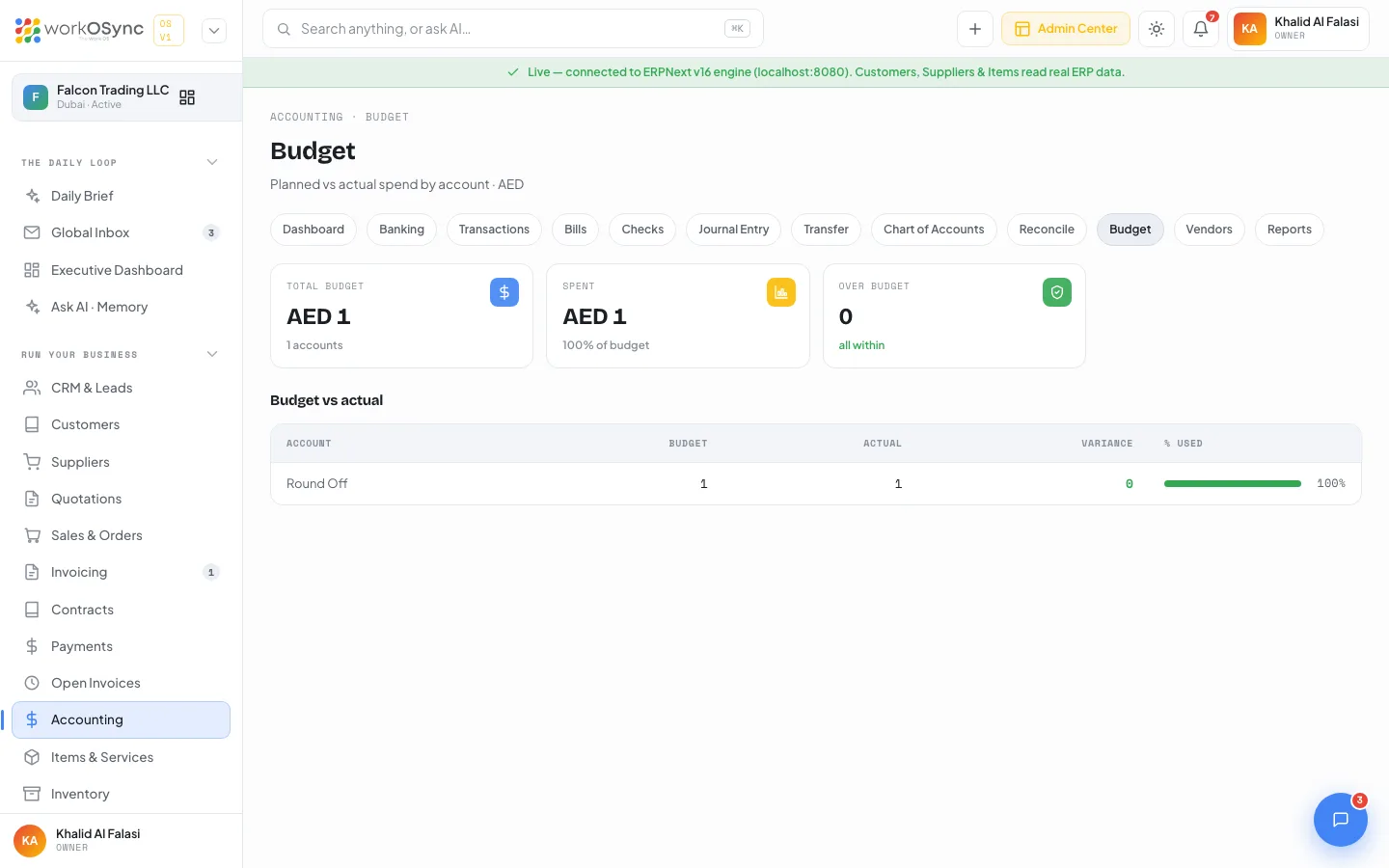Viewport: 1389px width, 868px height.
Task: Open Falcon Trading LLC company selector
Action: (126, 97)
